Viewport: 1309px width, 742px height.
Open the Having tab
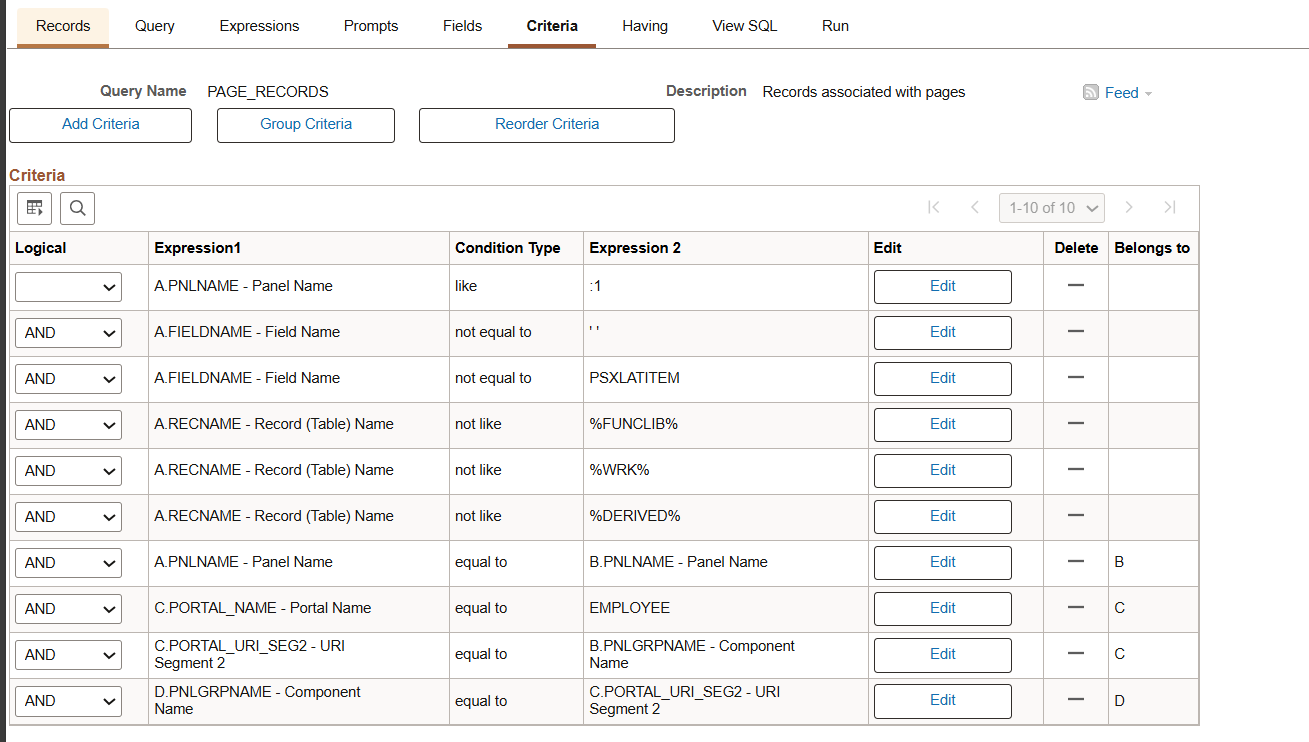tap(645, 26)
